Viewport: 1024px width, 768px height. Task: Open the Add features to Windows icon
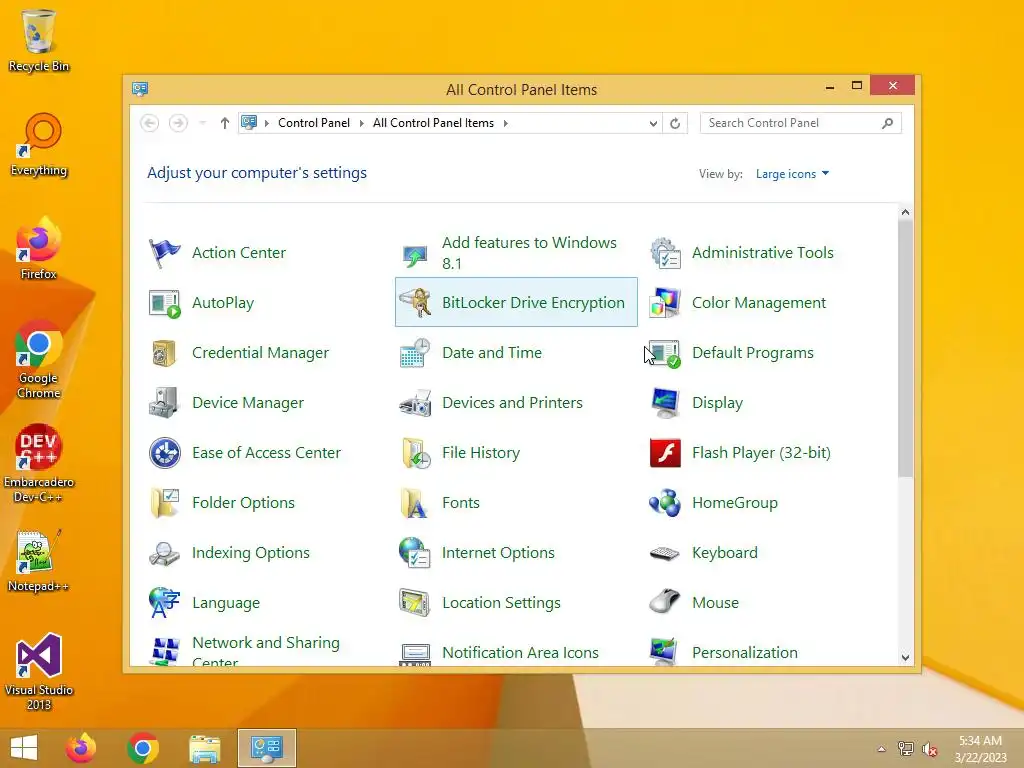415,255
